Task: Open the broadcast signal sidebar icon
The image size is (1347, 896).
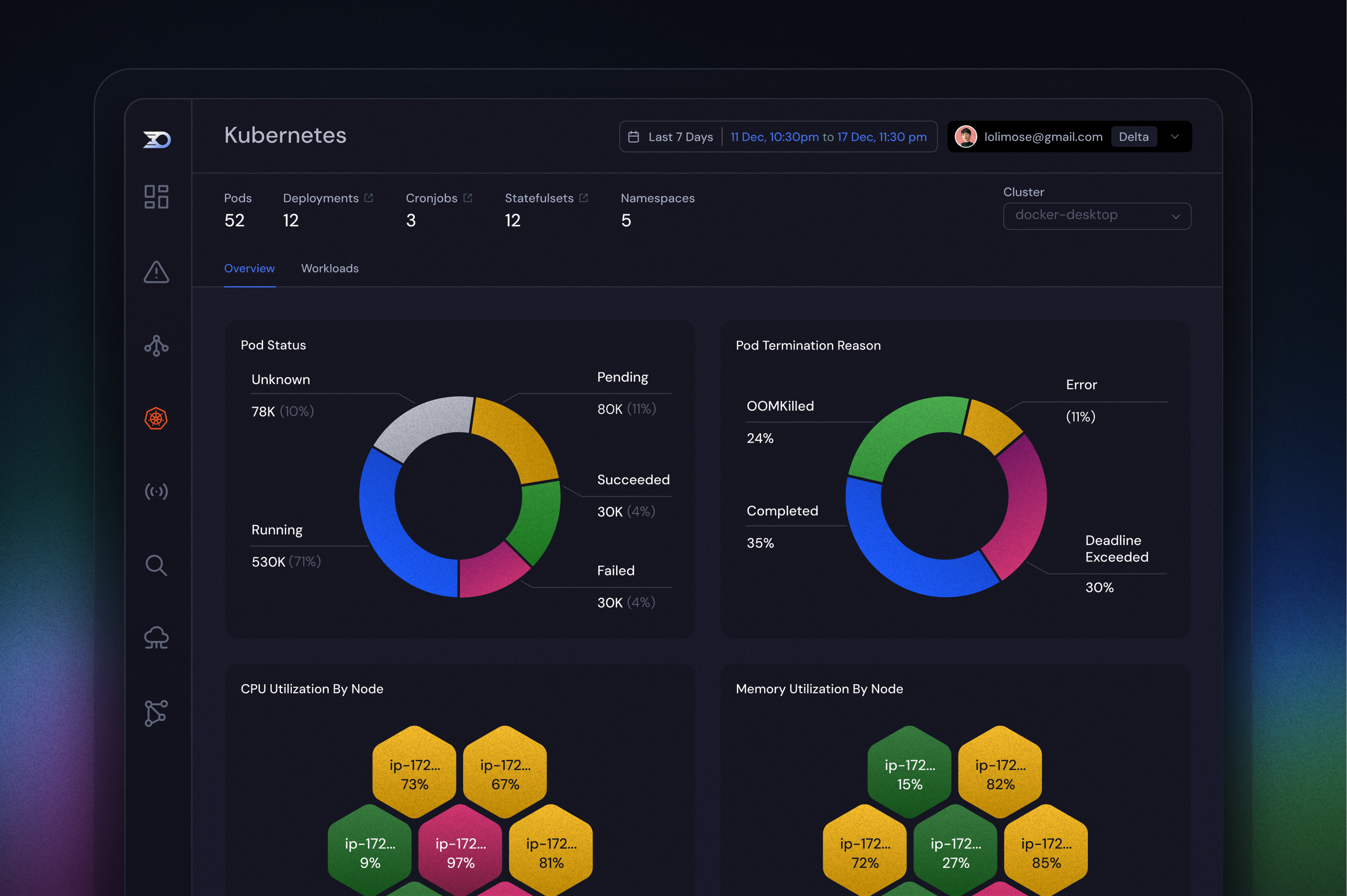Action: tap(156, 491)
